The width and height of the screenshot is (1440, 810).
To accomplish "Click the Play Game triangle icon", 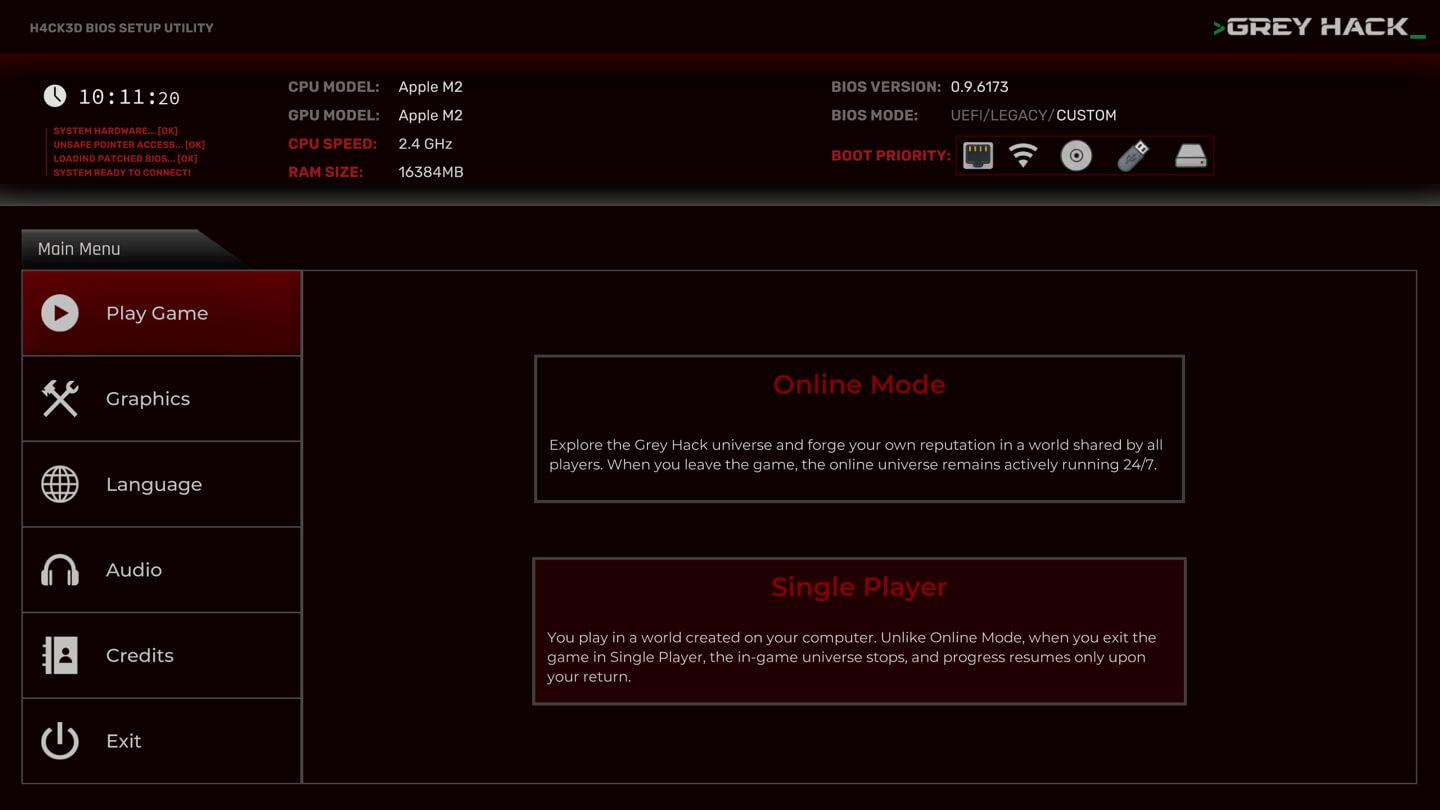I will click(x=60, y=313).
